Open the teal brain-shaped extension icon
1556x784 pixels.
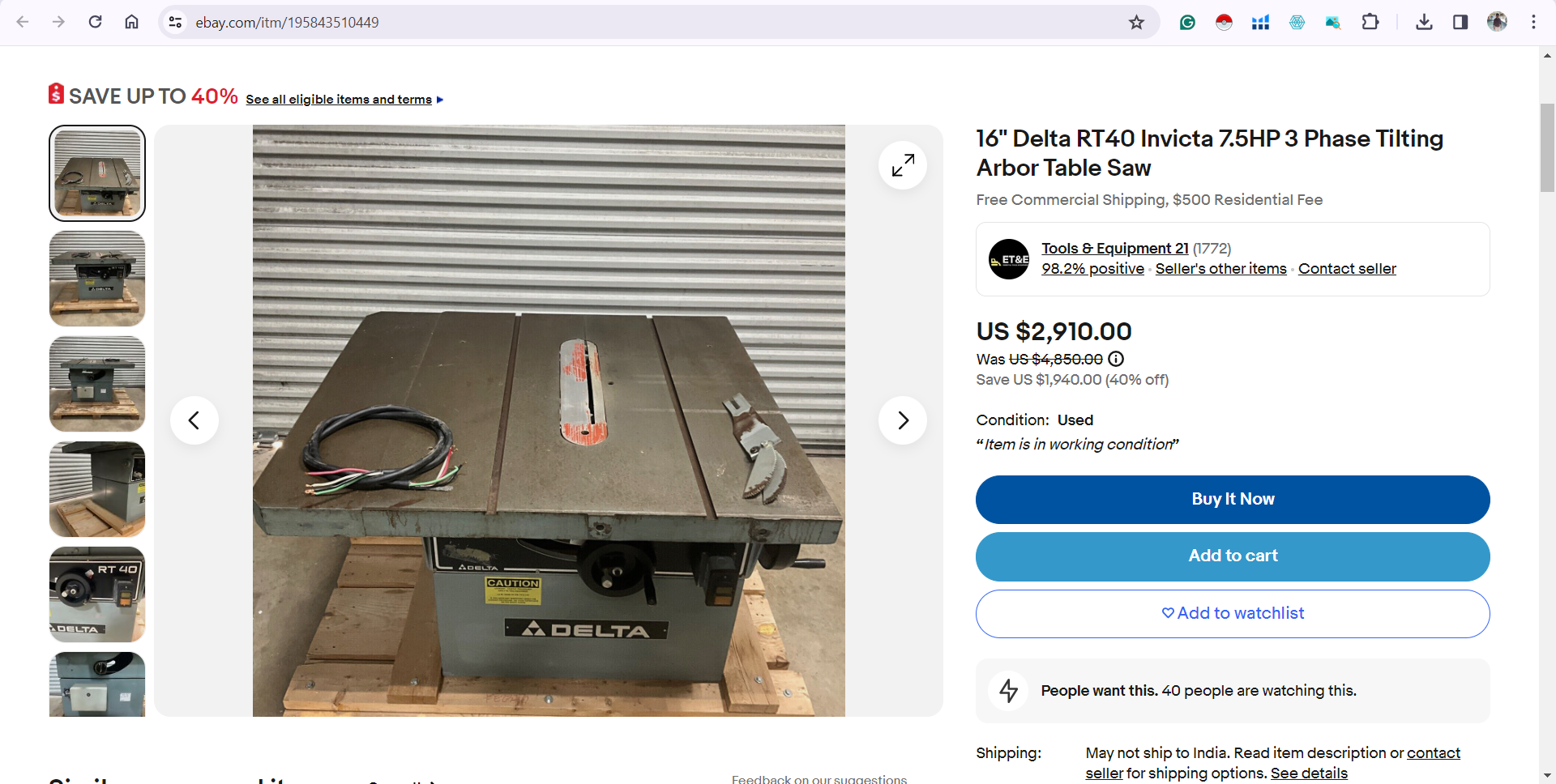1297,22
